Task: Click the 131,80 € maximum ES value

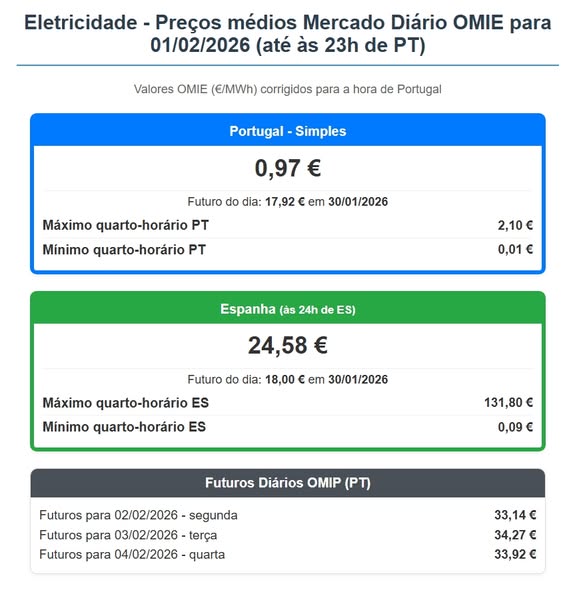Action: [x=508, y=402]
